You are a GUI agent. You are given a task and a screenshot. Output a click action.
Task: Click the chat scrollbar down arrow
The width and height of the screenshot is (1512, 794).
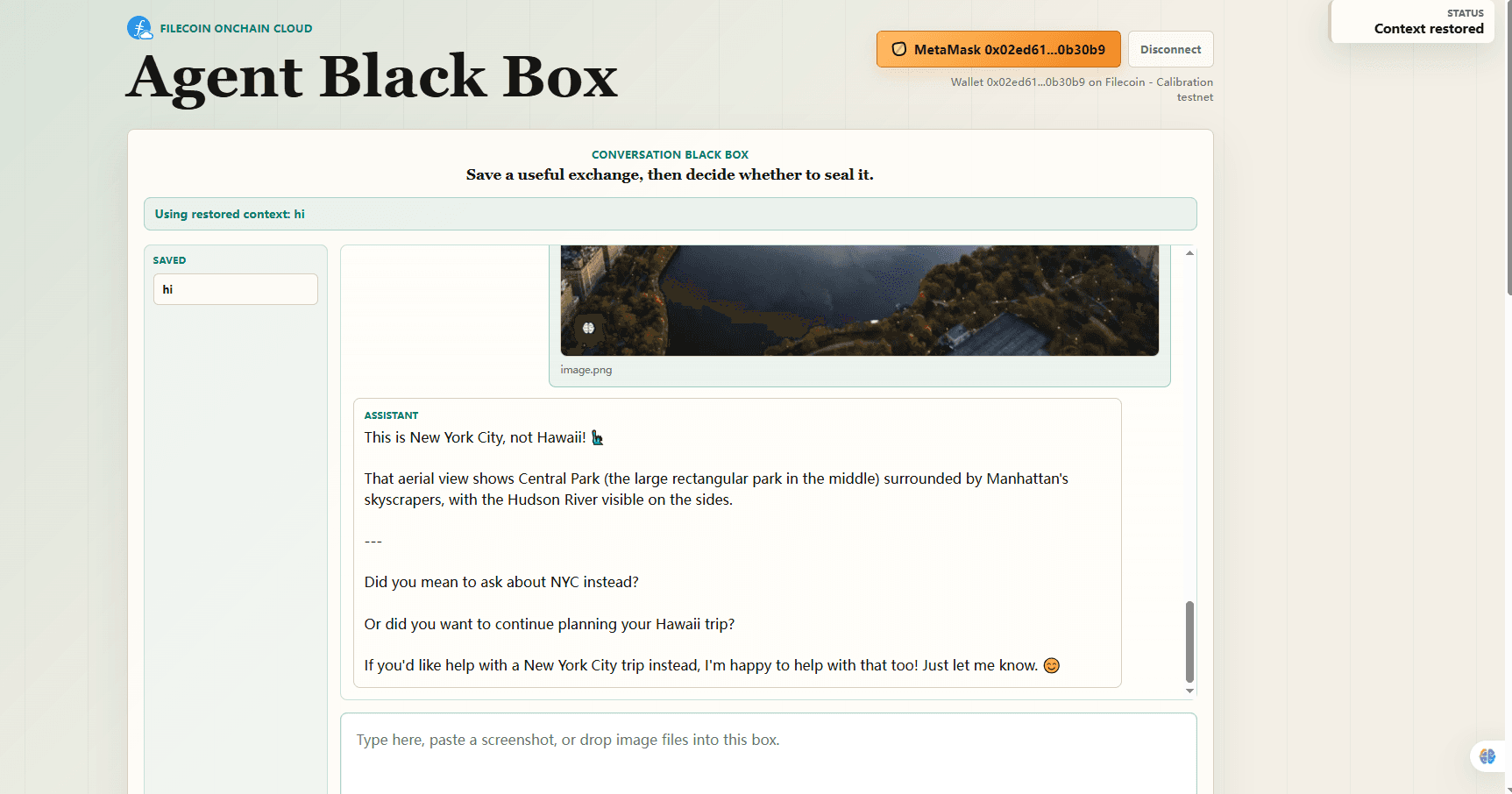[x=1189, y=691]
